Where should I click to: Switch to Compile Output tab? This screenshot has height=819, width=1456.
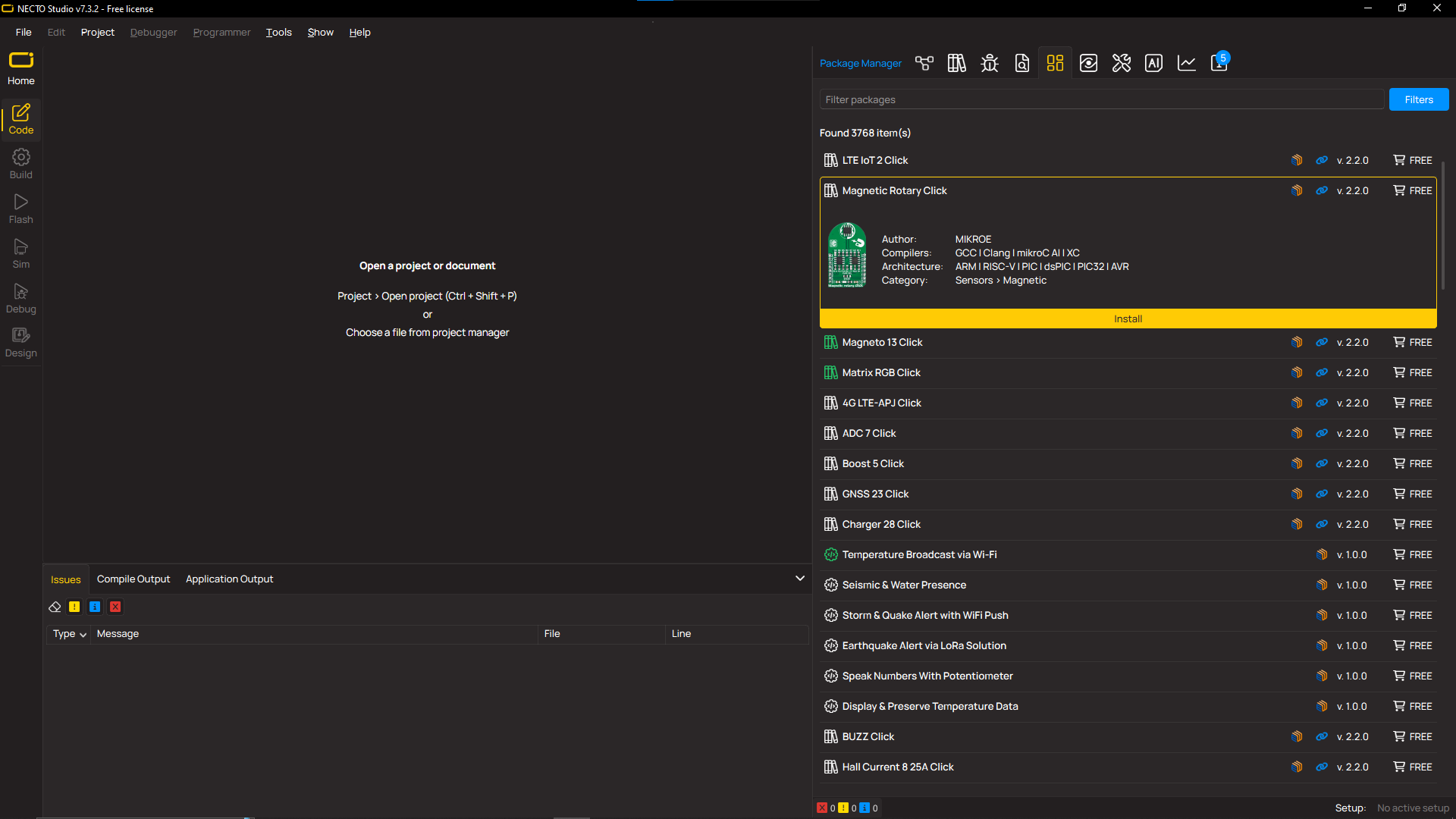pyautogui.click(x=133, y=579)
